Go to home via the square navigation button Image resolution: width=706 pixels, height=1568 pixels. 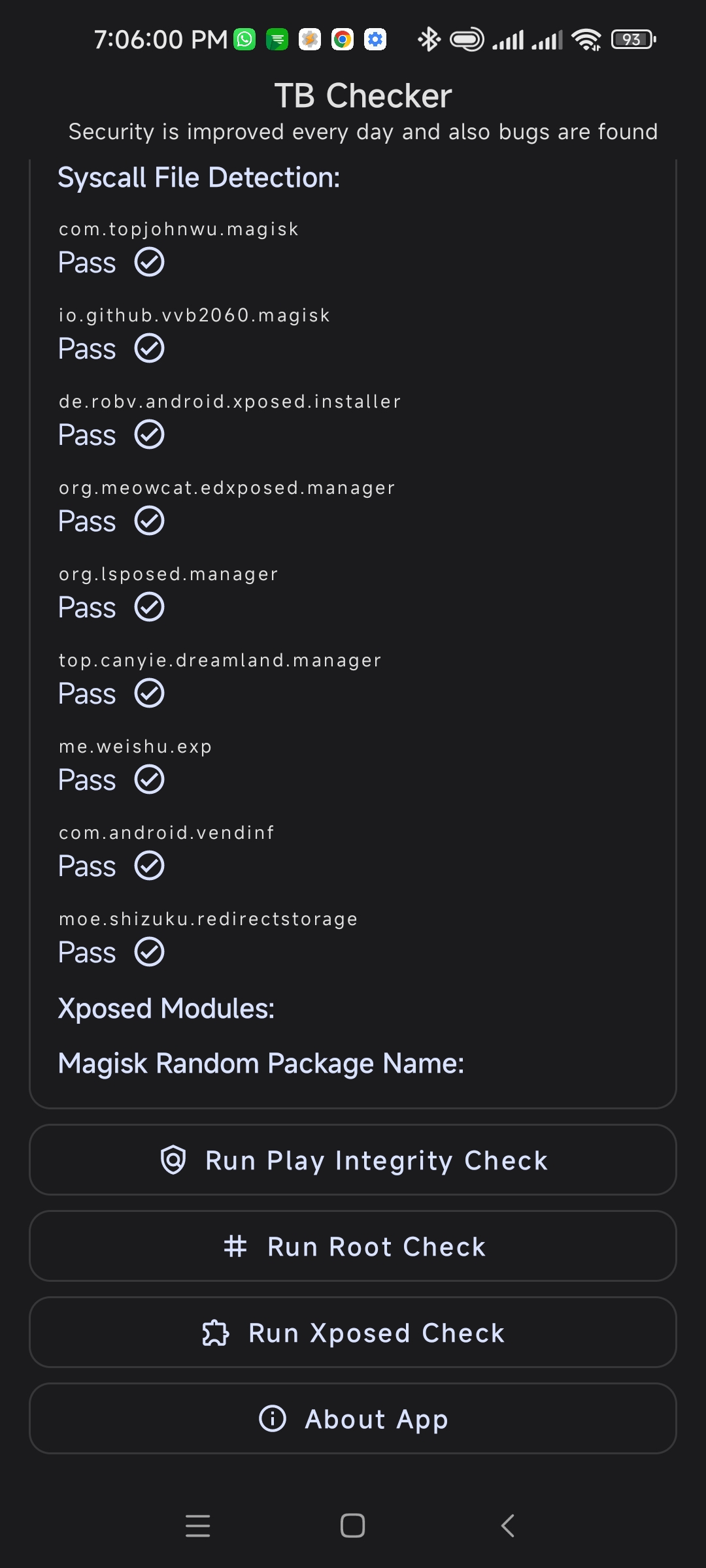[x=353, y=1526]
